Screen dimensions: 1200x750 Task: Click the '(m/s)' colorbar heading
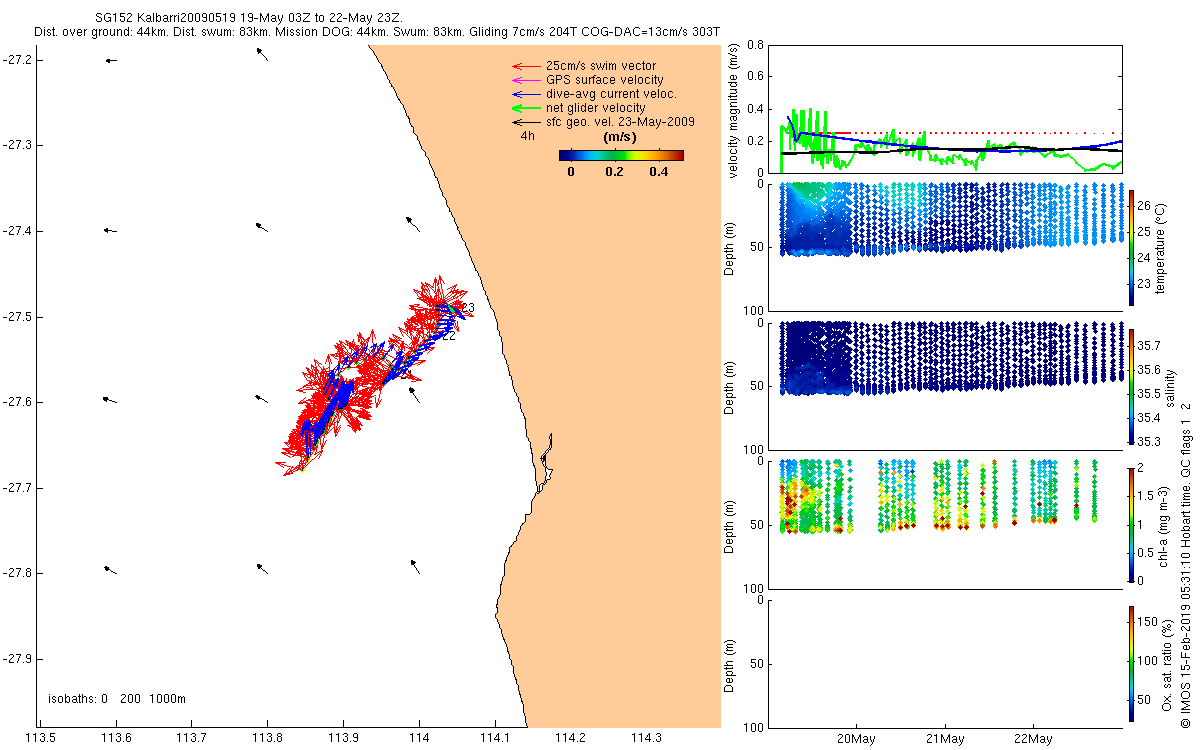pyautogui.click(x=621, y=136)
